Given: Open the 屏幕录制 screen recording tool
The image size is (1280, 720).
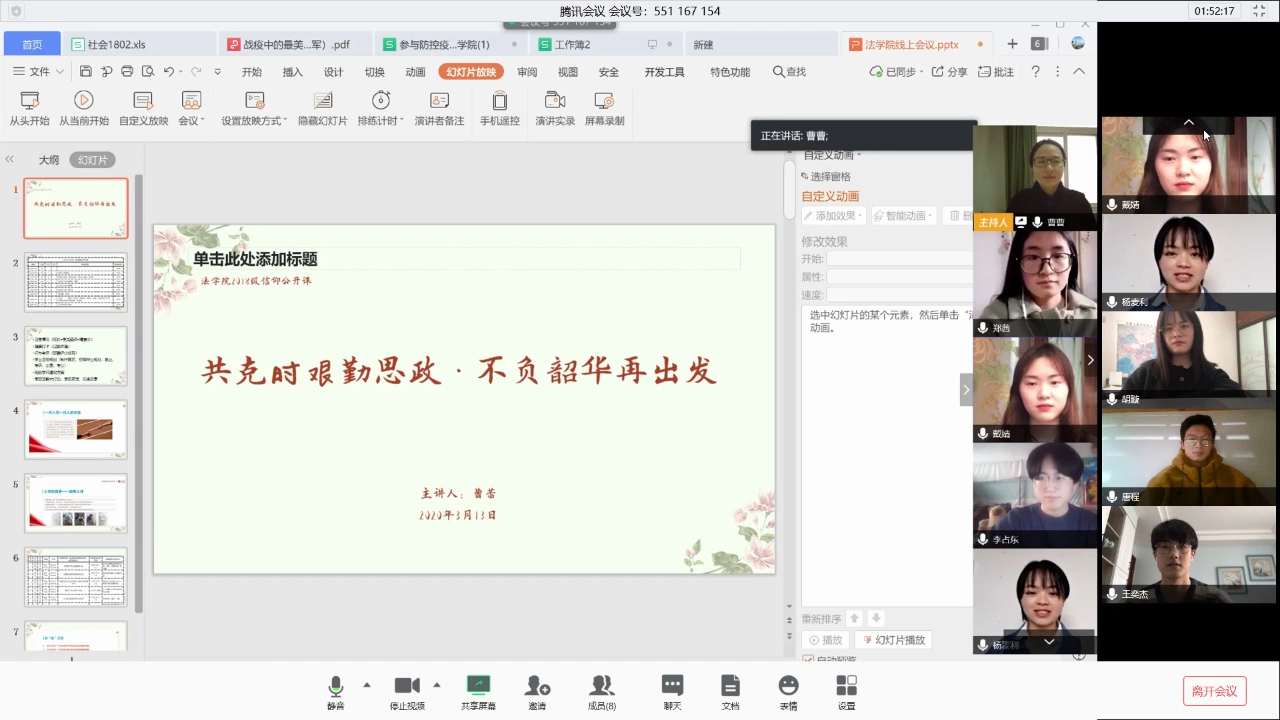Looking at the screenshot, I should click(x=604, y=101).
